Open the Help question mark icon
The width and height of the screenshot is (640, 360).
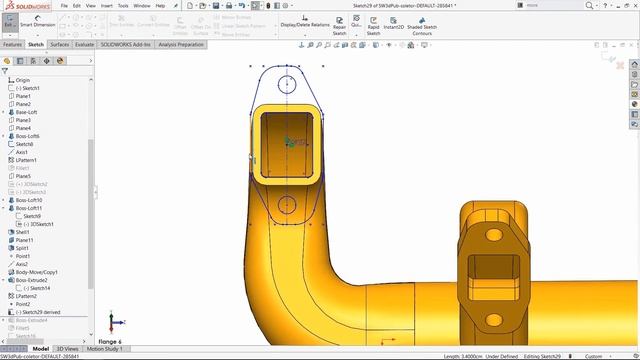point(605,5)
